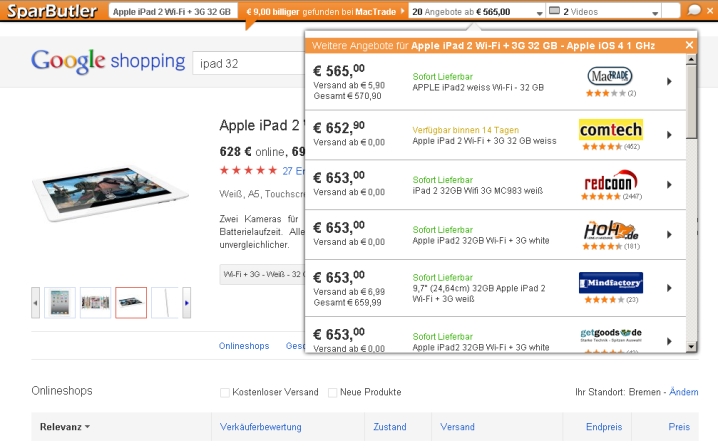
Task: Go to previous thumbnail with left arrow
Action: click(x=36, y=301)
